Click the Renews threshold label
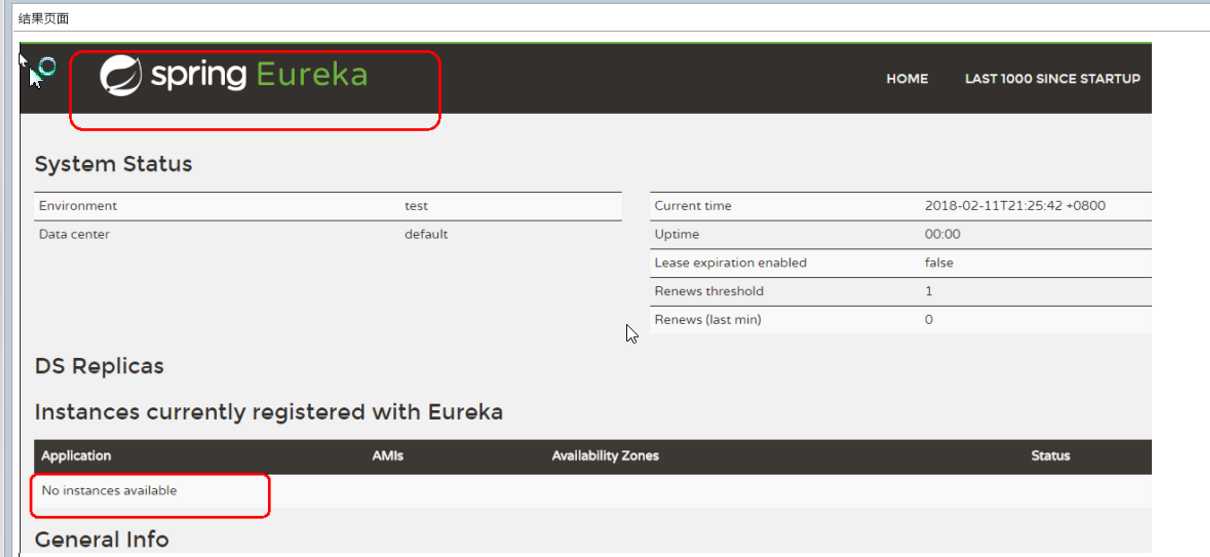The image size is (1210, 557). [709, 291]
